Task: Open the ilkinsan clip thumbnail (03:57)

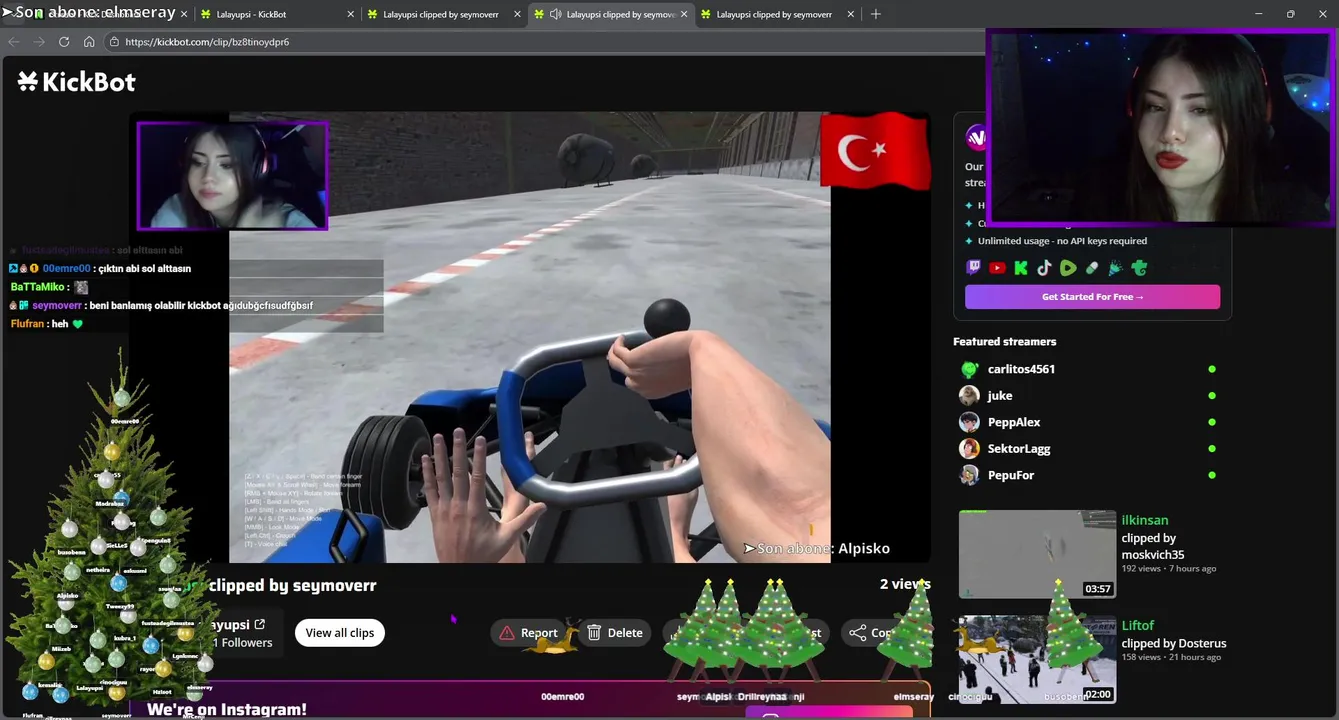Action: click(x=1037, y=554)
